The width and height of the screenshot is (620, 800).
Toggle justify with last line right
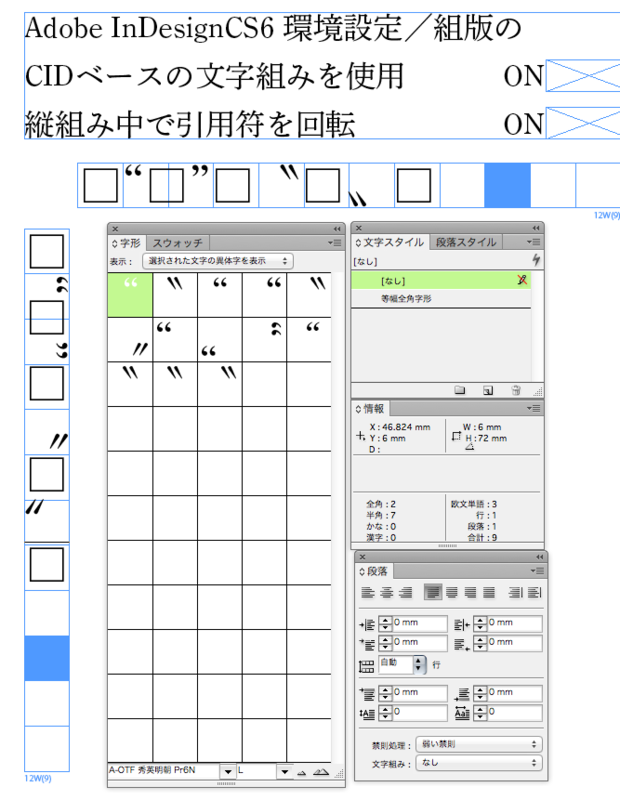click(470, 592)
